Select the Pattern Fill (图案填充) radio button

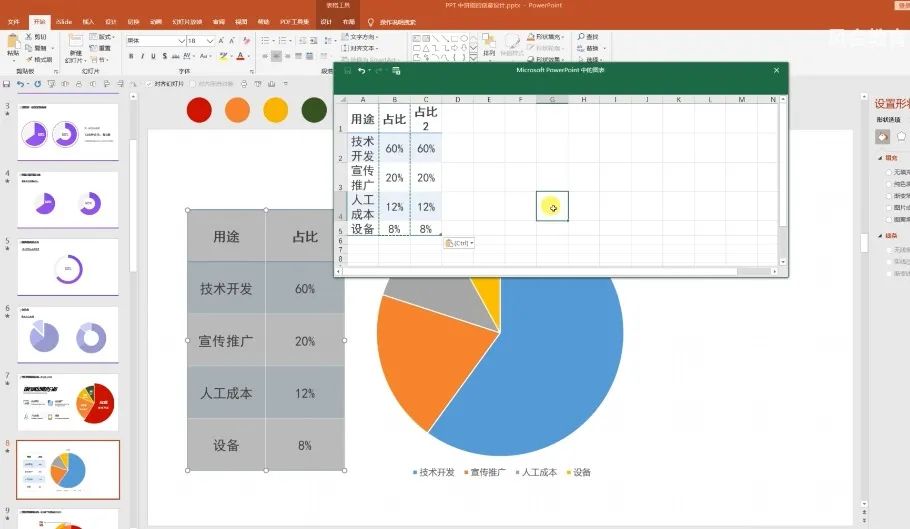tap(889, 220)
